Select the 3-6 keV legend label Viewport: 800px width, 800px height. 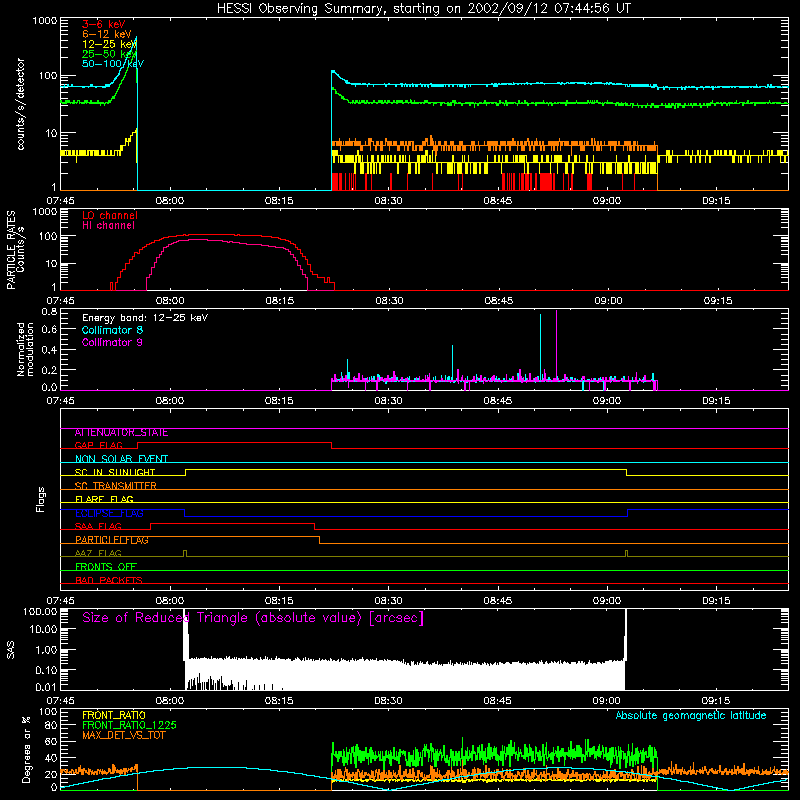(104, 24)
